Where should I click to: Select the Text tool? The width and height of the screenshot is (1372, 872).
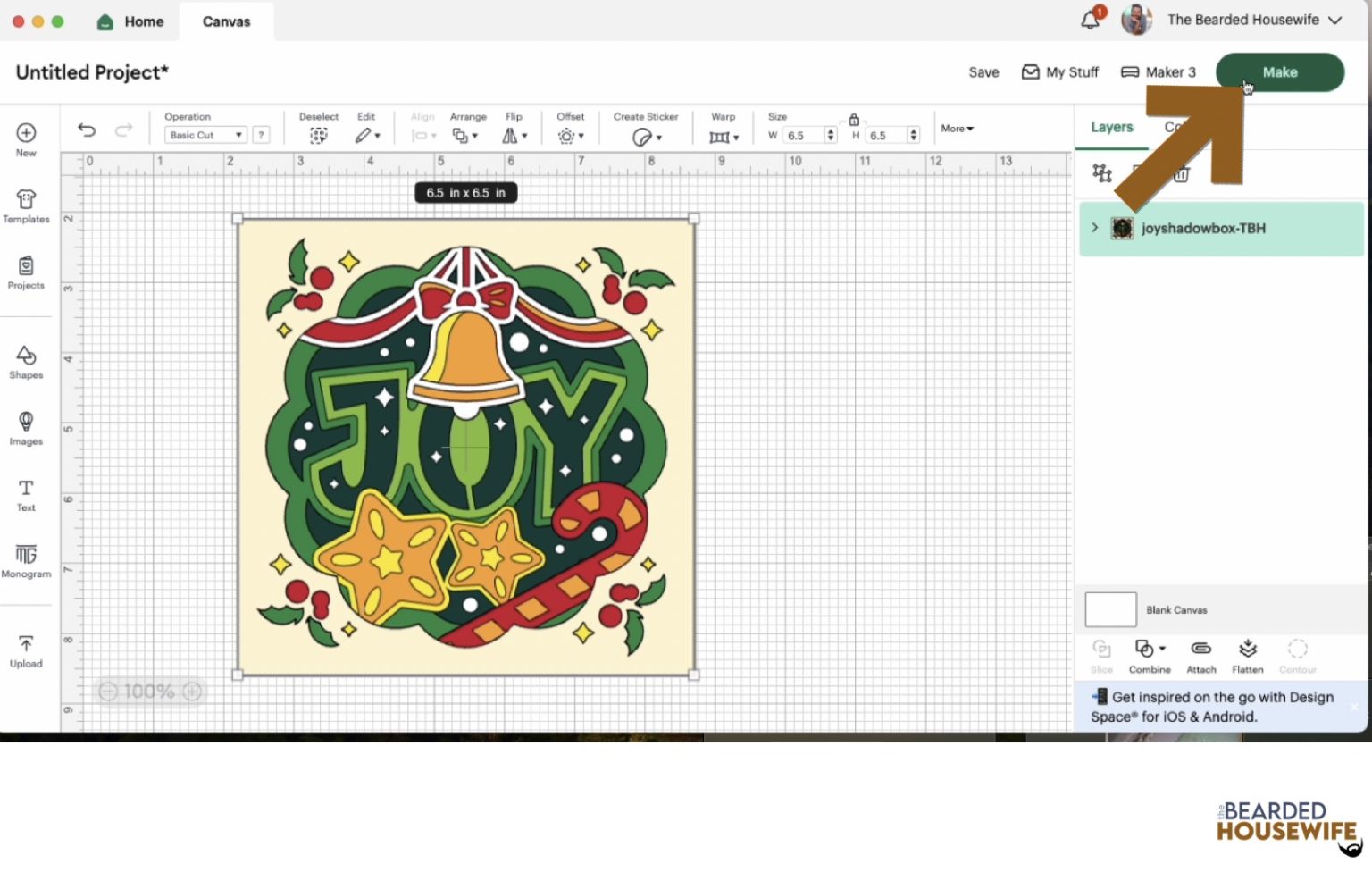coord(26,494)
